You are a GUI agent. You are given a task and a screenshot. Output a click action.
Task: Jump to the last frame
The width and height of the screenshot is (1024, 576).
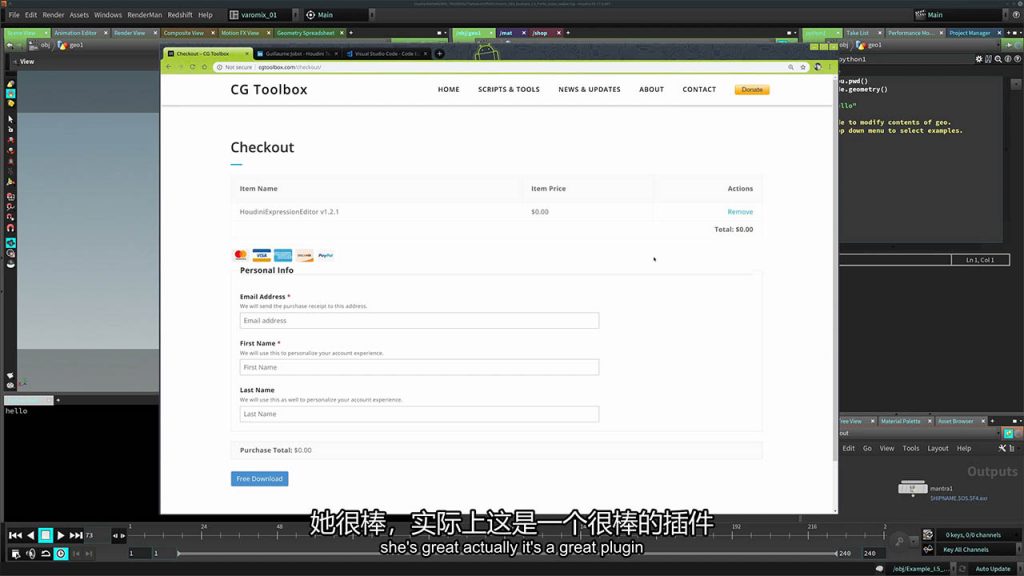[x=76, y=536]
